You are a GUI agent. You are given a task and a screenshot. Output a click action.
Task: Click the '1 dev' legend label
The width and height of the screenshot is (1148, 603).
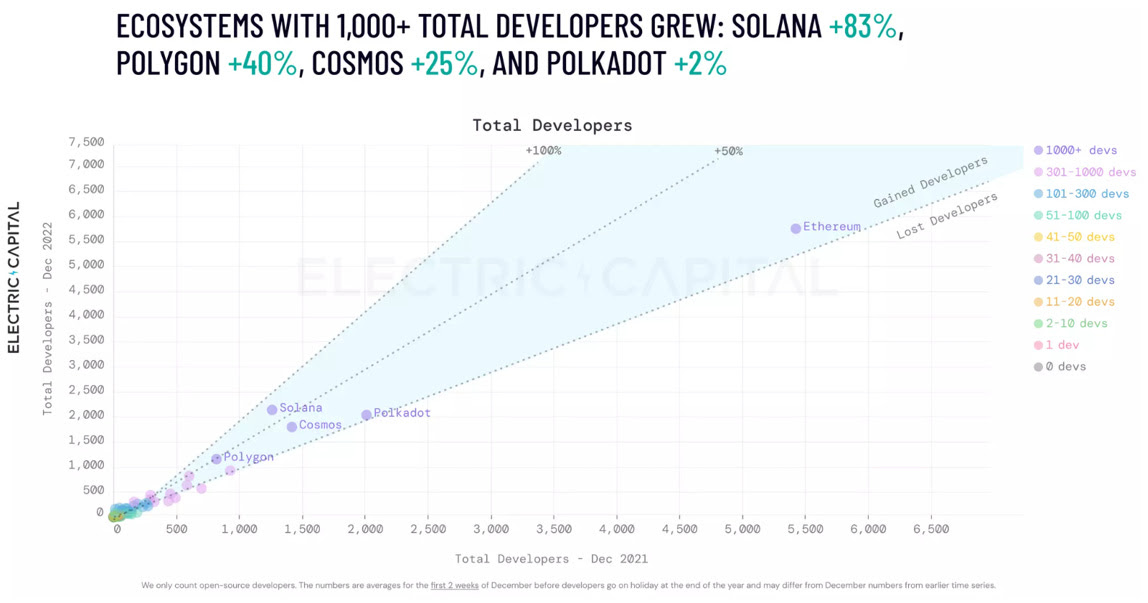pyautogui.click(x=1062, y=345)
